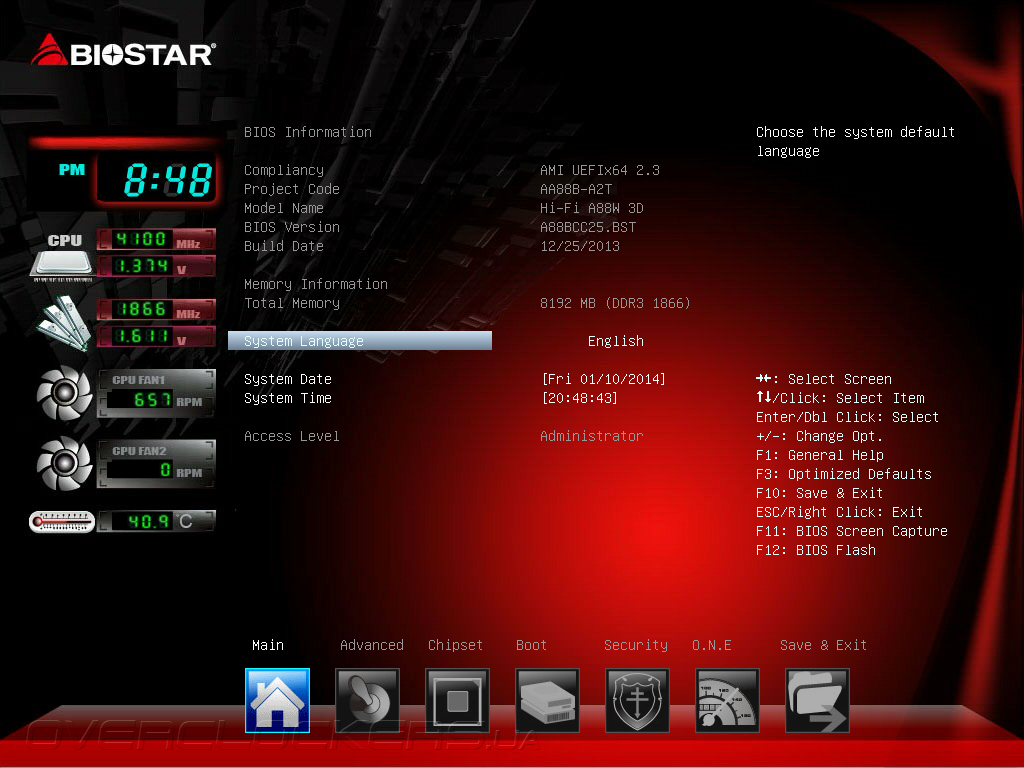Screen dimensions: 1024x768
Task: Select the System Time label
Action: click(x=287, y=398)
